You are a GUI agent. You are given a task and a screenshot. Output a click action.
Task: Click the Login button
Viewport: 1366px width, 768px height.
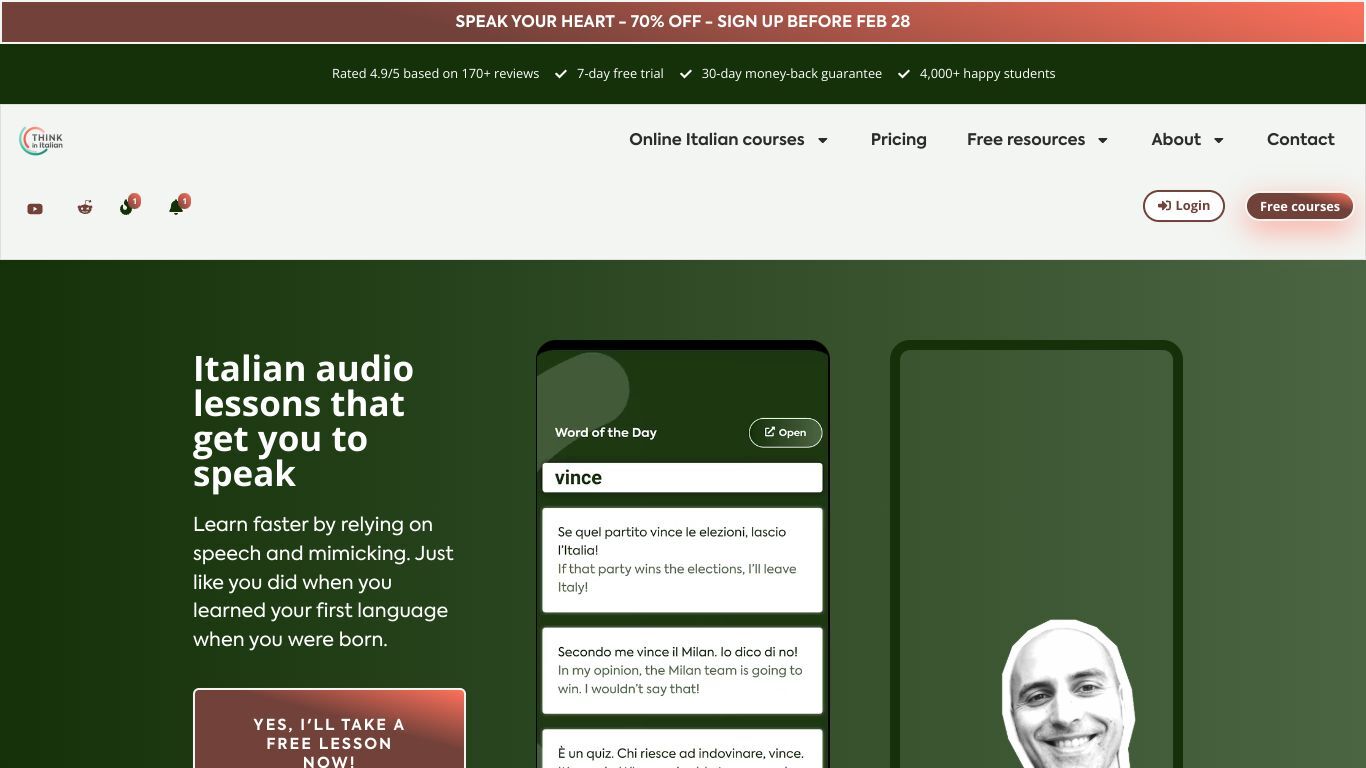1184,206
